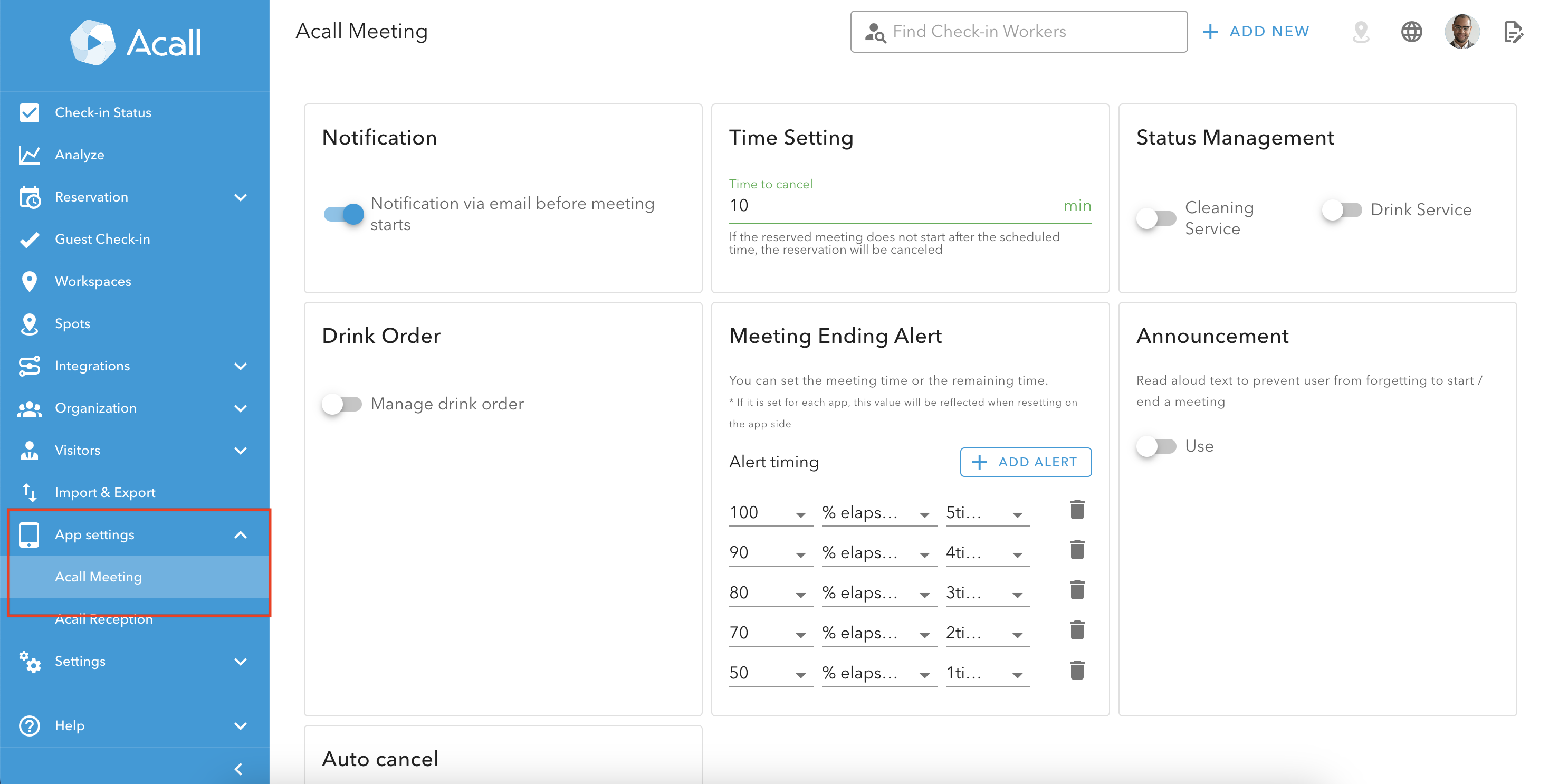
Task: Click the ADD NEW button
Action: pyautogui.click(x=1256, y=32)
